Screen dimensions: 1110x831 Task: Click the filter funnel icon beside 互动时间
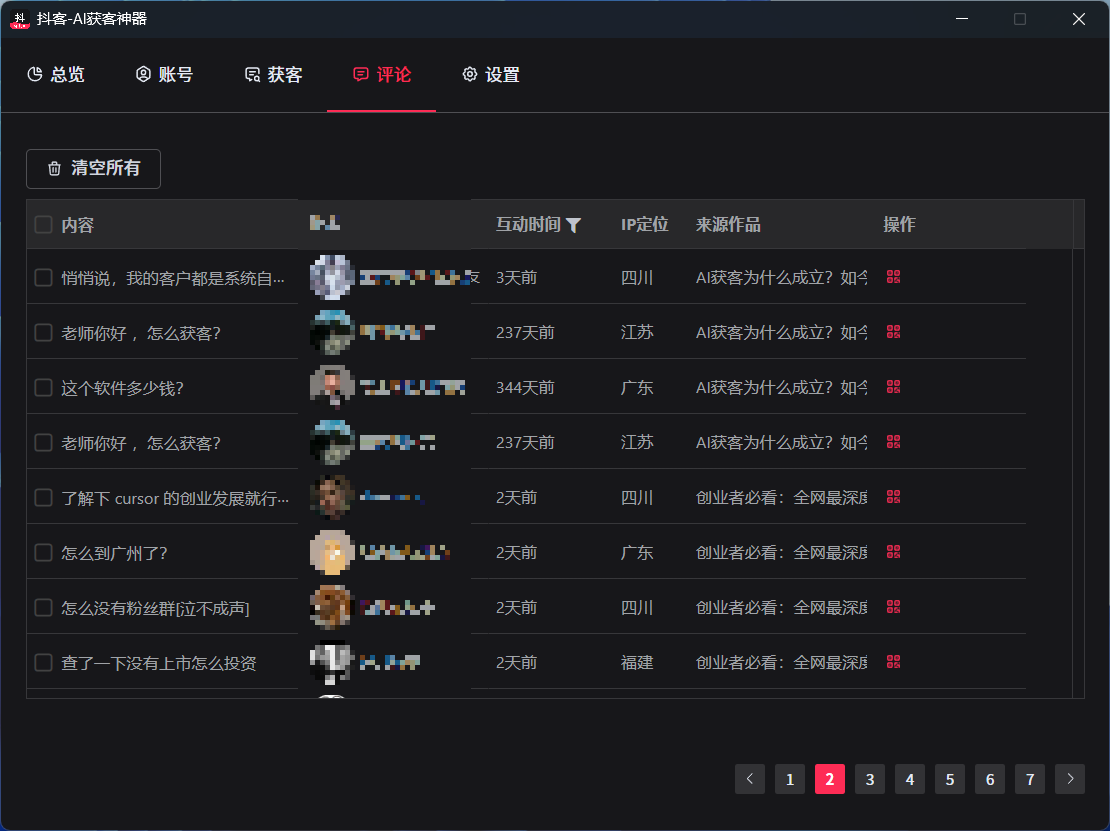tap(573, 225)
